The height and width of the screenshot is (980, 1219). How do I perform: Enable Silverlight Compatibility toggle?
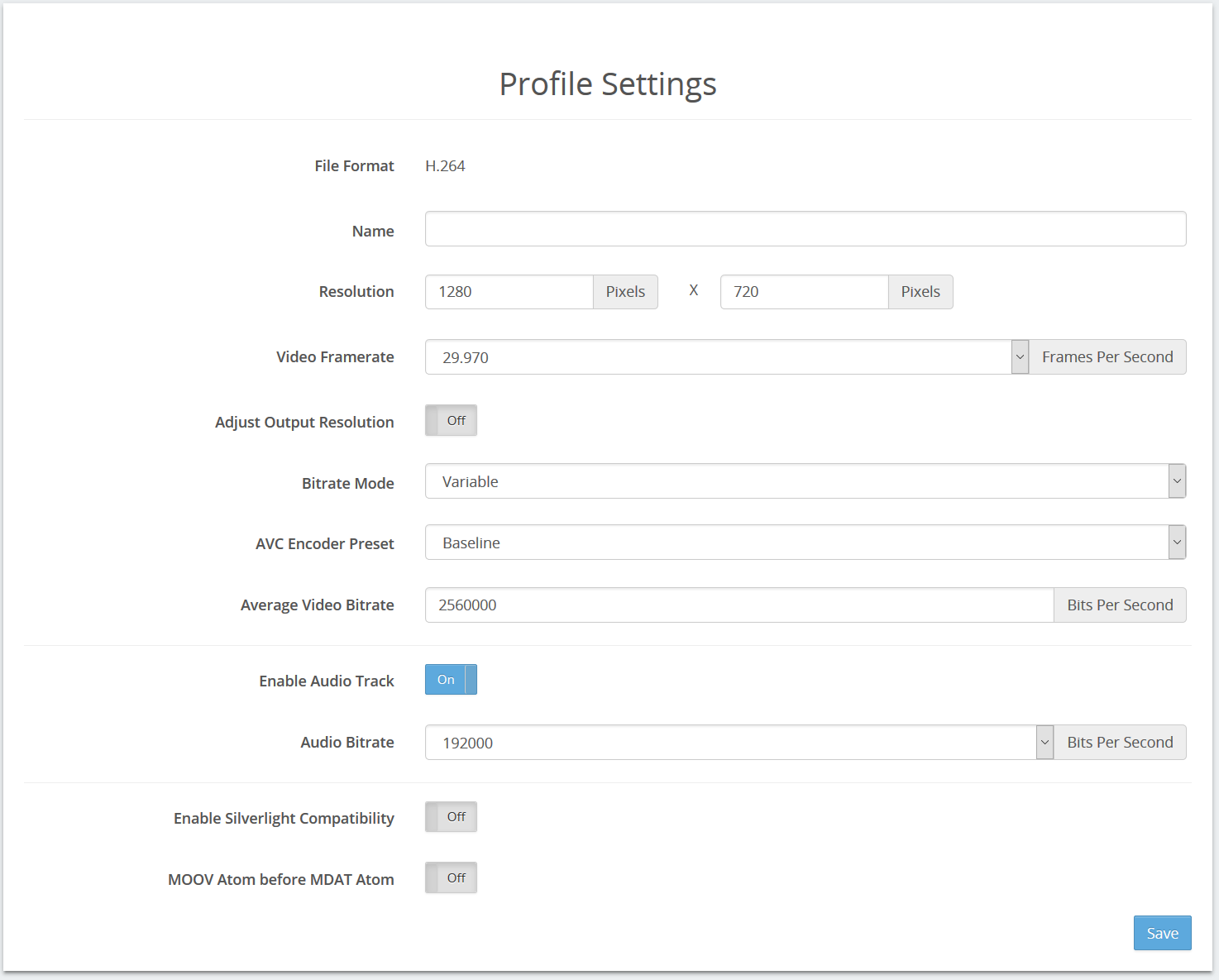pyautogui.click(x=451, y=817)
